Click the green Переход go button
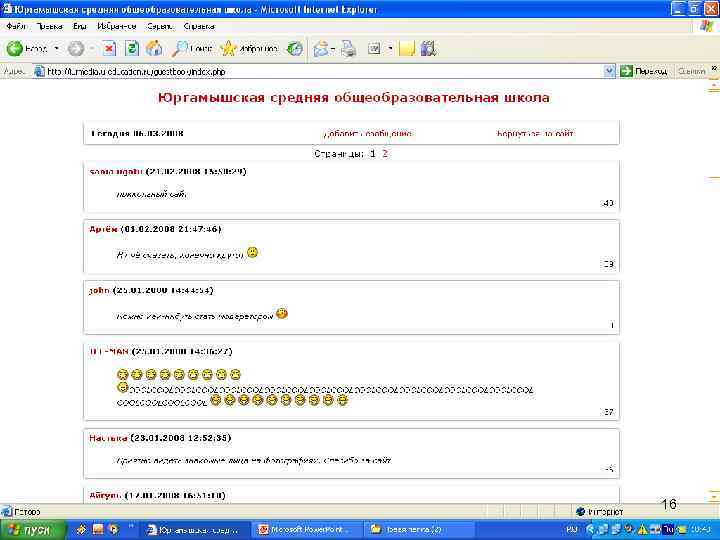The width and height of the screenshot is (720, 540). pos(644,71)
